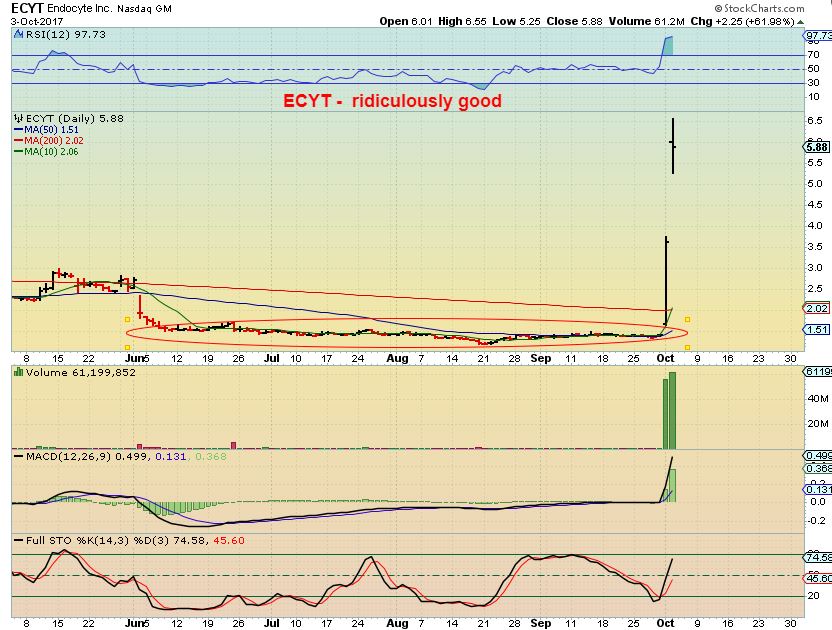
Task: Click the 20 label on the stochastic axis
Action: (813, 596)
